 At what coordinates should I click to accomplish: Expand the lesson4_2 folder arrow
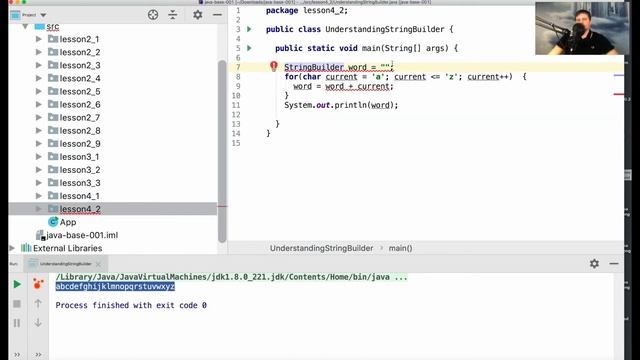tap(39, 209)
